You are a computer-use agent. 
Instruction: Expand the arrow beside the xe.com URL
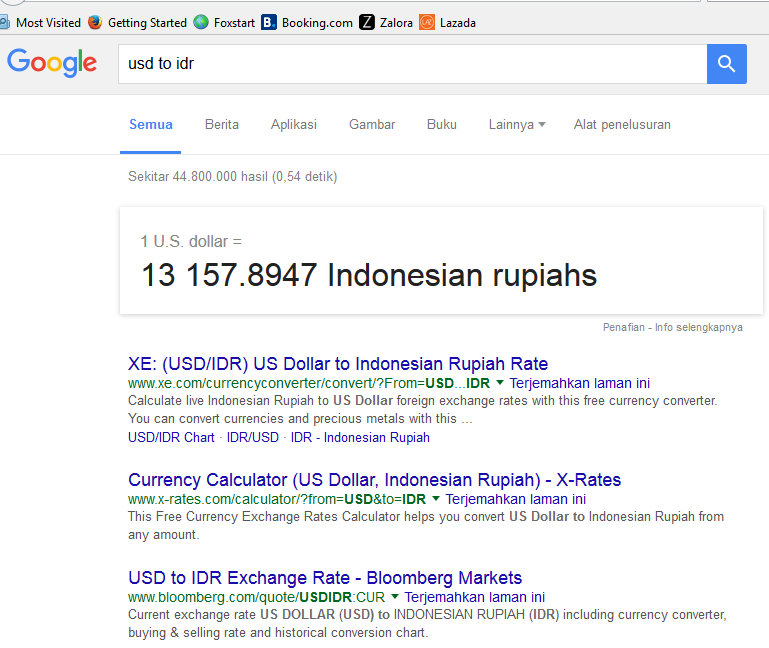click(x=500, y=383)
